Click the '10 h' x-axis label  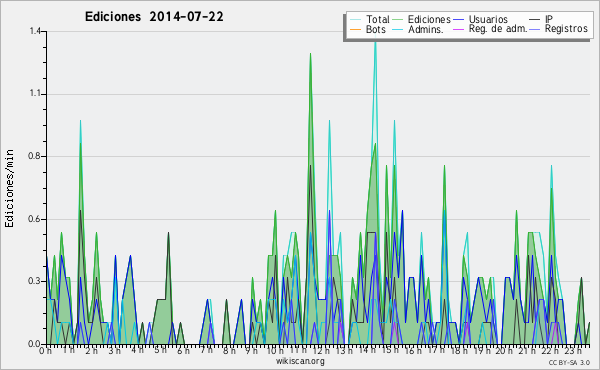click(275, 350)
